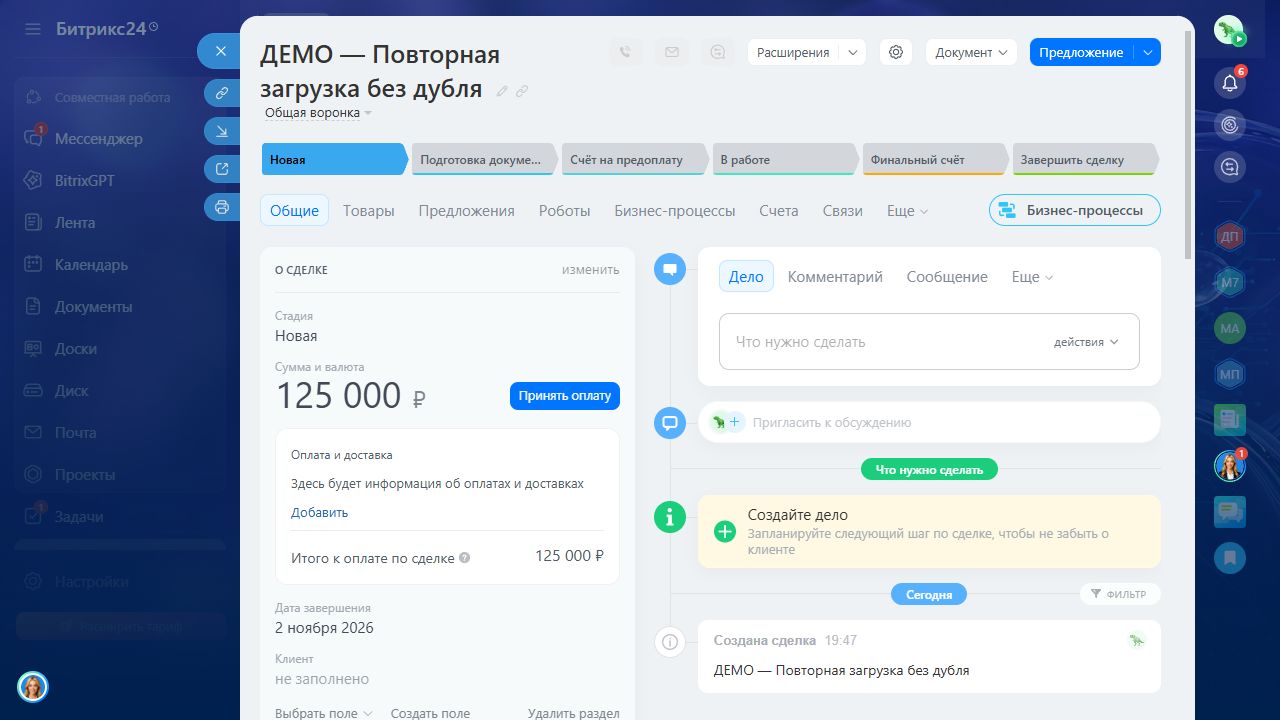Screen dimensions: 1280x720
Task: Expand the arrow next to Предложение button
Action: pos(1148,52)
